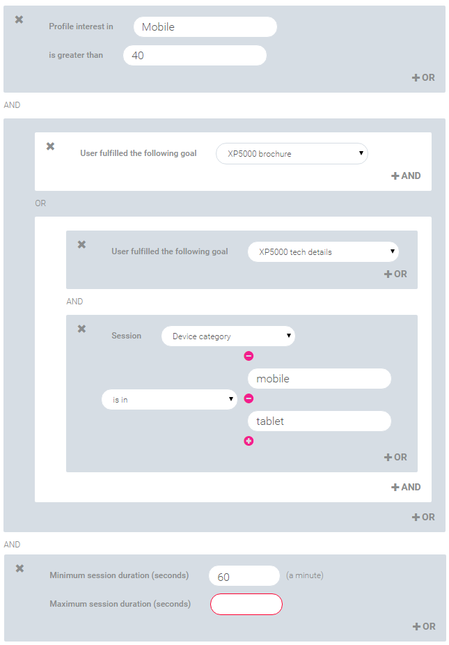Add OR condition to Profile interest block

click(x=423, y=77)
